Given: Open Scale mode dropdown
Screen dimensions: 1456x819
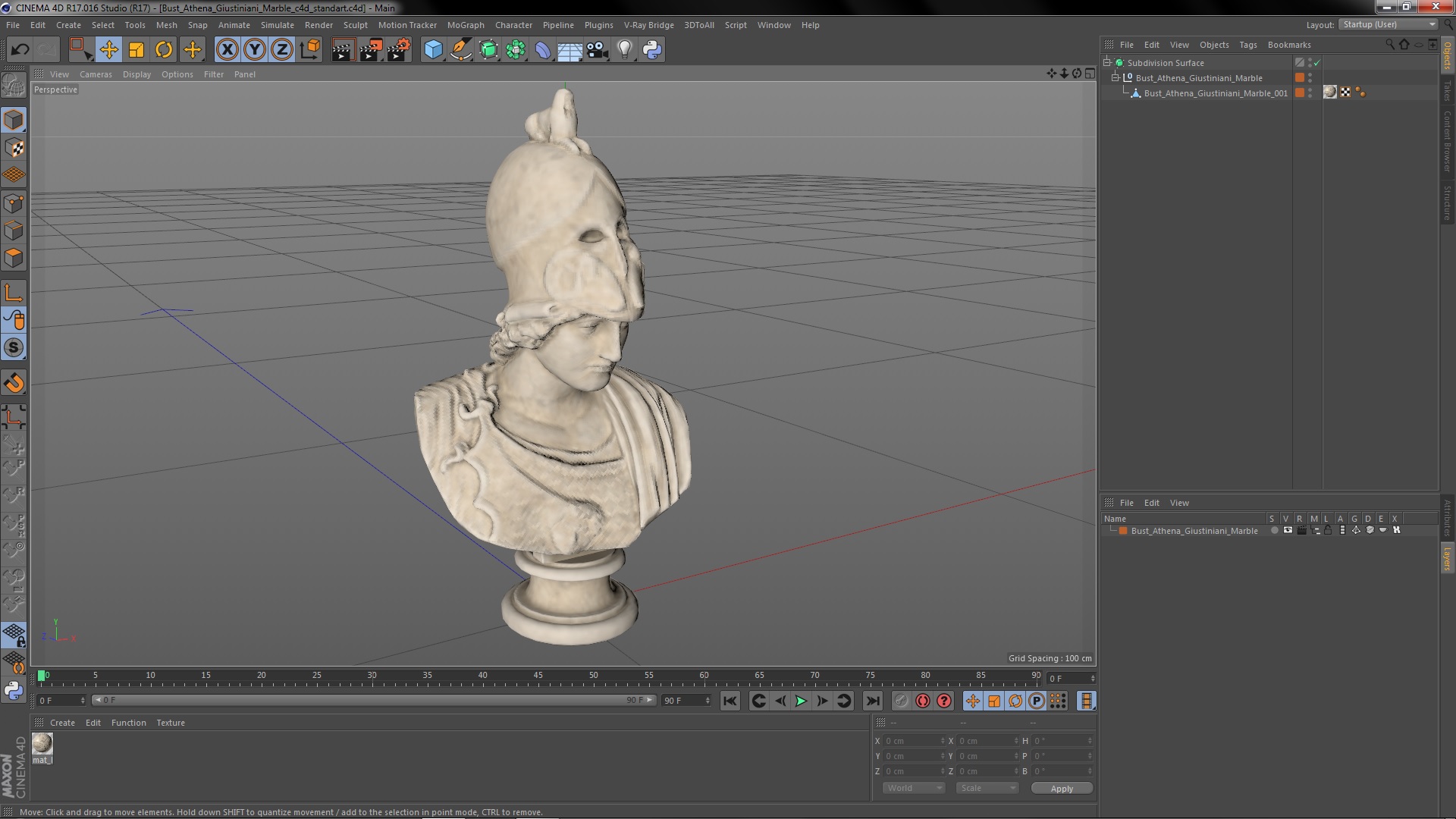Looking at the screenshot, I should coord(987,788).
